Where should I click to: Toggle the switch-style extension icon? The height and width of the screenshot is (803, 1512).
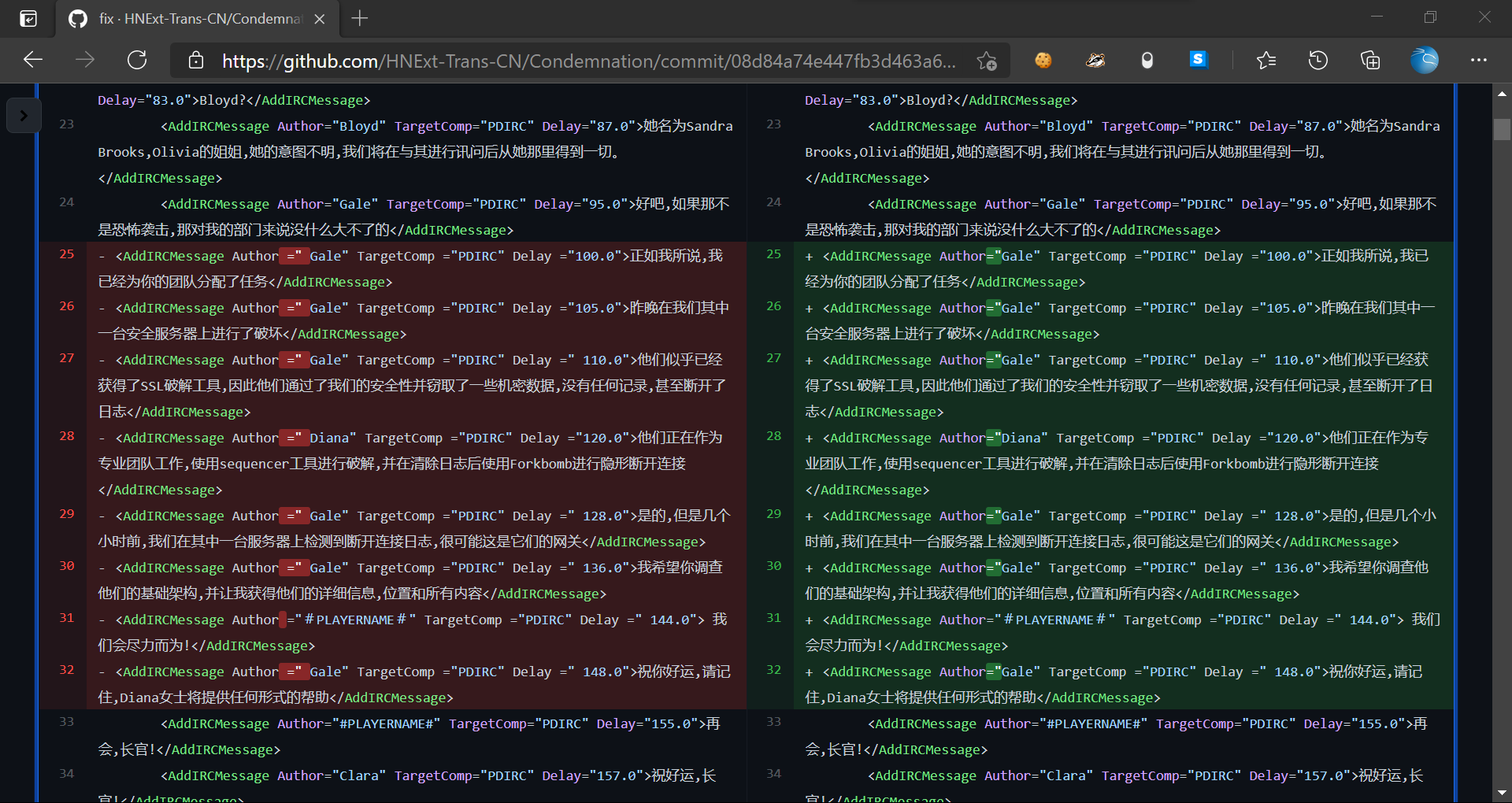click(x=1147, y=60)
